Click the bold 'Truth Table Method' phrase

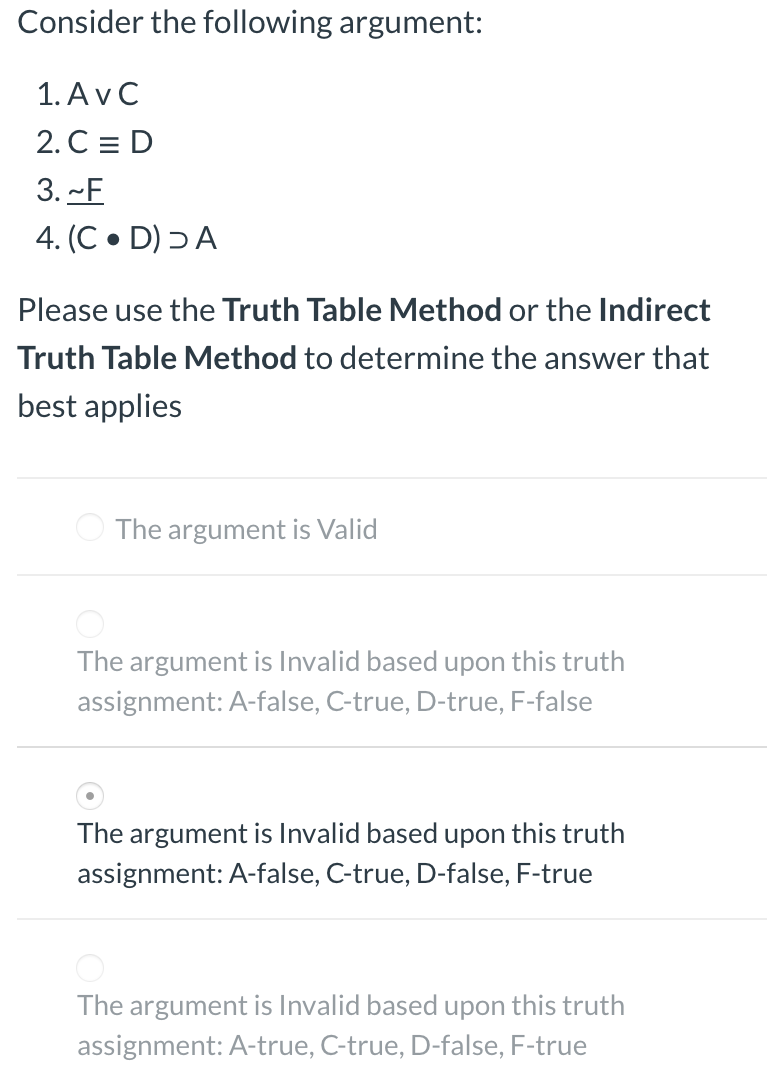point(366,310)
